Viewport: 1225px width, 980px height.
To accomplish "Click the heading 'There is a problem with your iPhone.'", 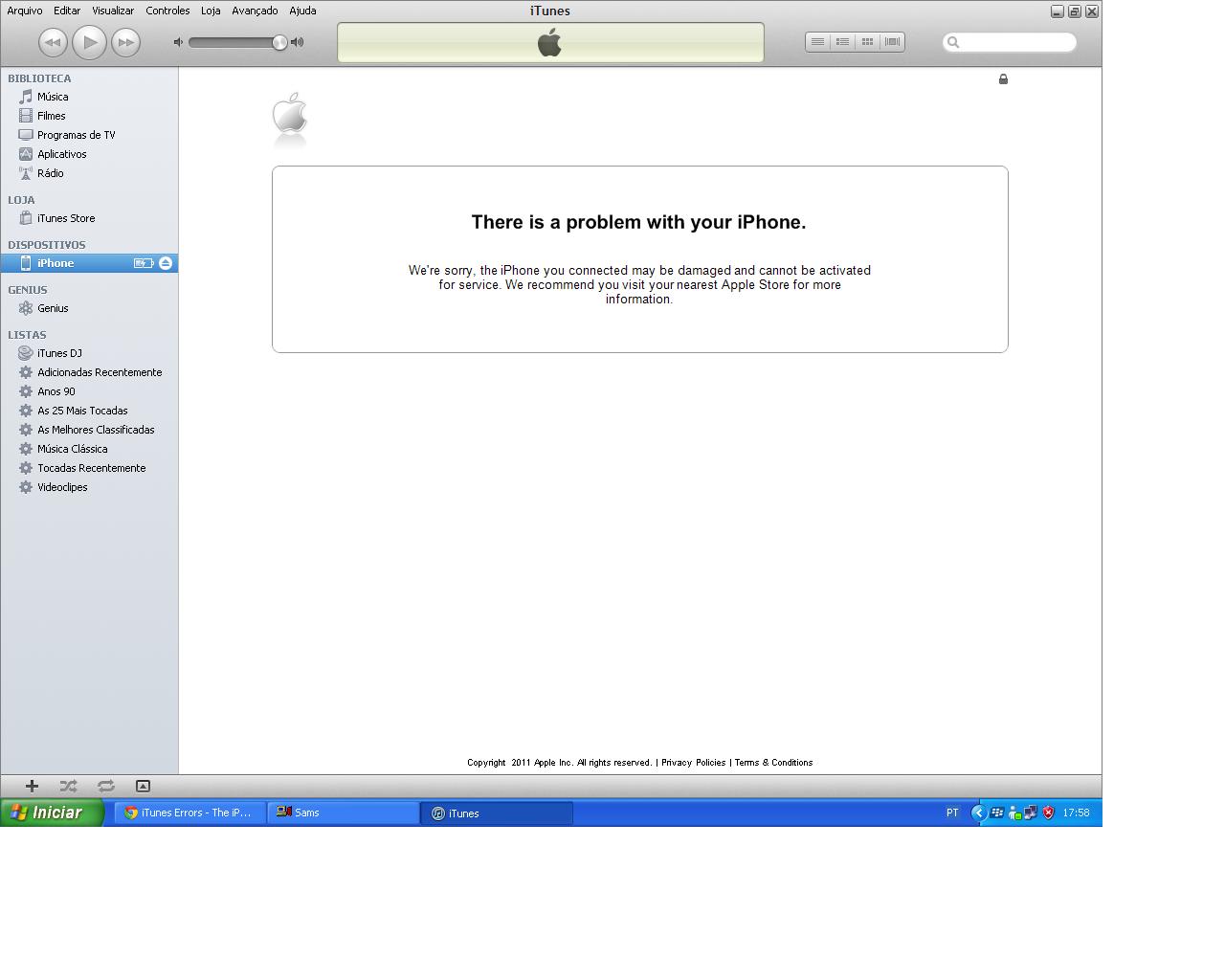I will pos(638,222).
